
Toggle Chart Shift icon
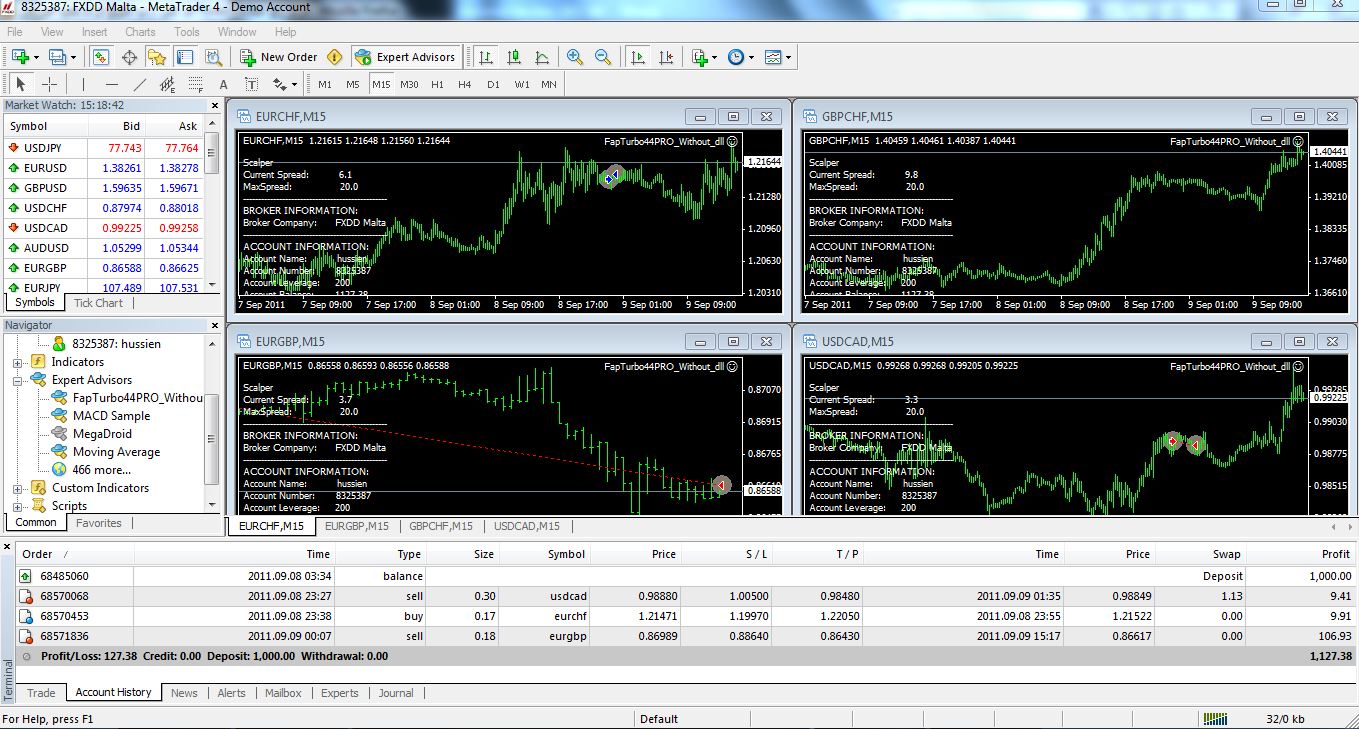click(x=666, y=57)
